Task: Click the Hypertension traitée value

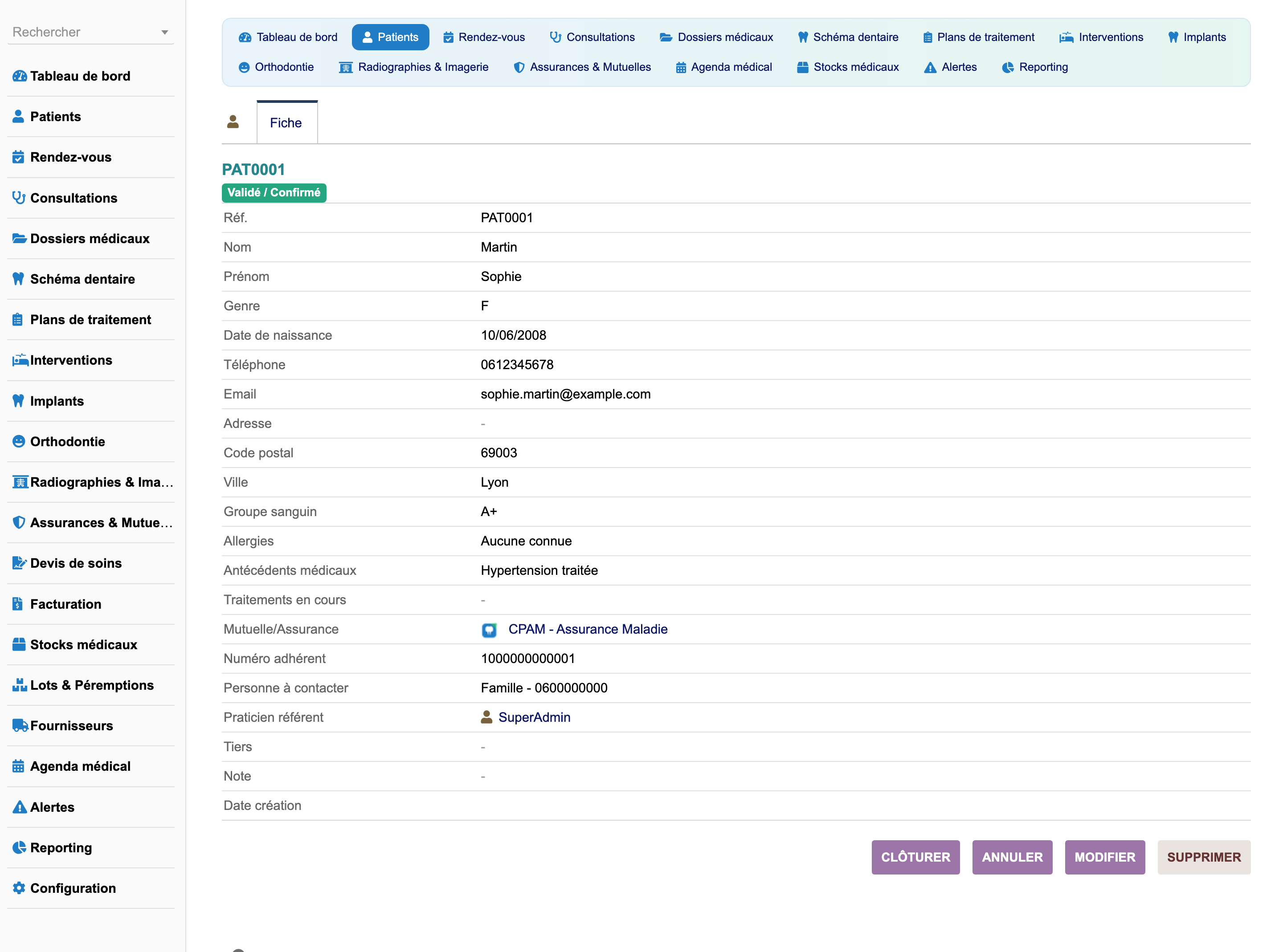Action: click(539, 570)
